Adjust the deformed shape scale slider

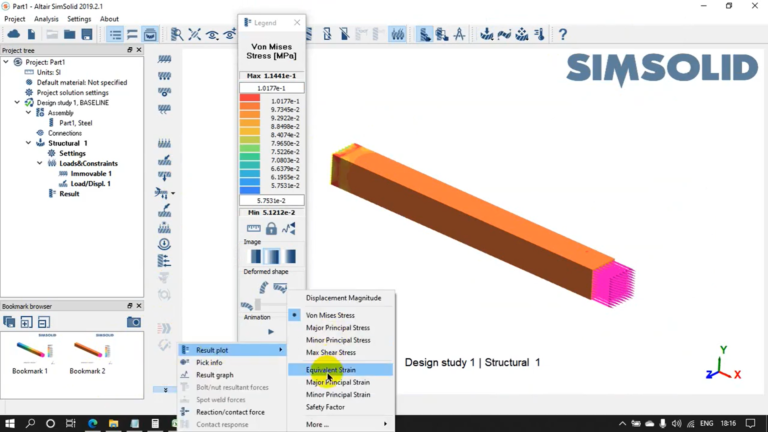click(x=258, y=305)
